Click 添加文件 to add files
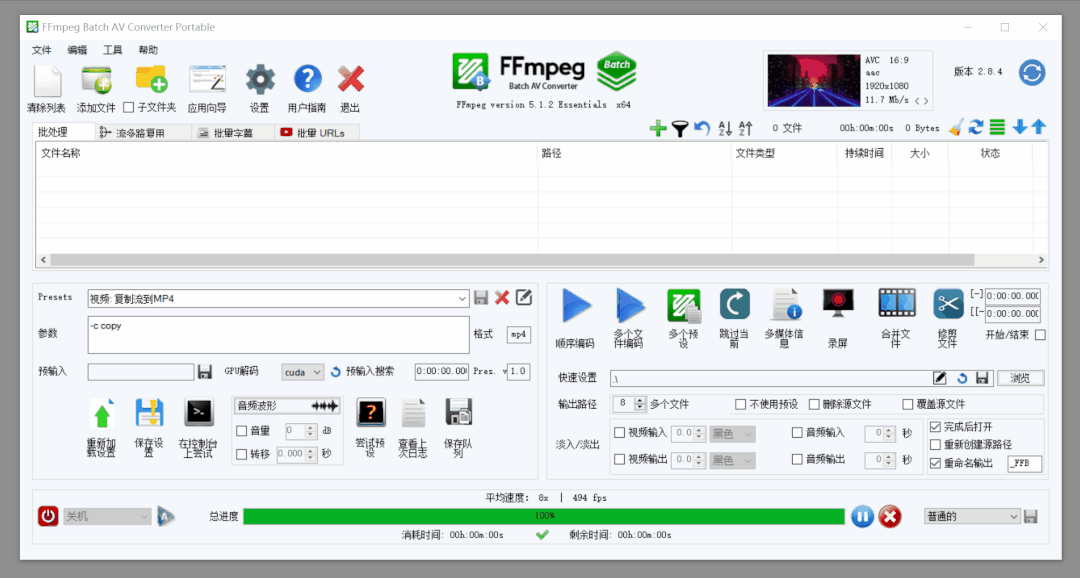Screen dimensions: 1080x578 click(x=94, y=80)
